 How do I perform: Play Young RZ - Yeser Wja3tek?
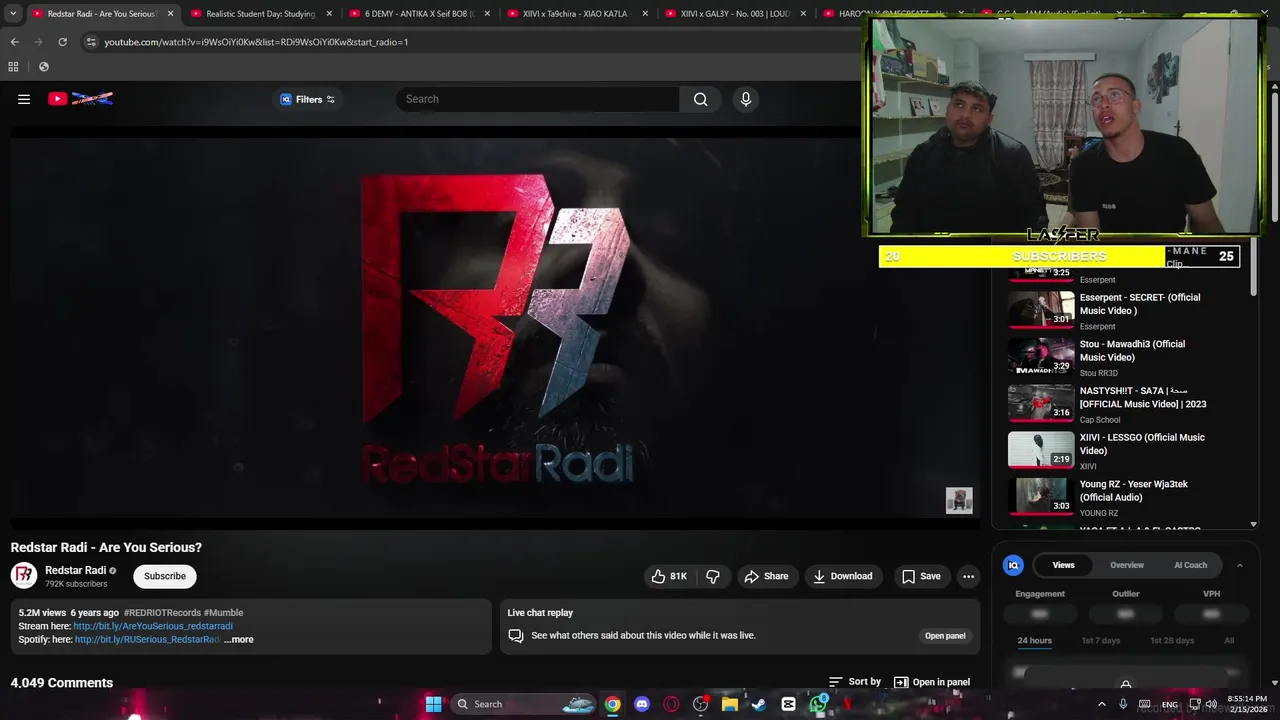(1041, 496)
